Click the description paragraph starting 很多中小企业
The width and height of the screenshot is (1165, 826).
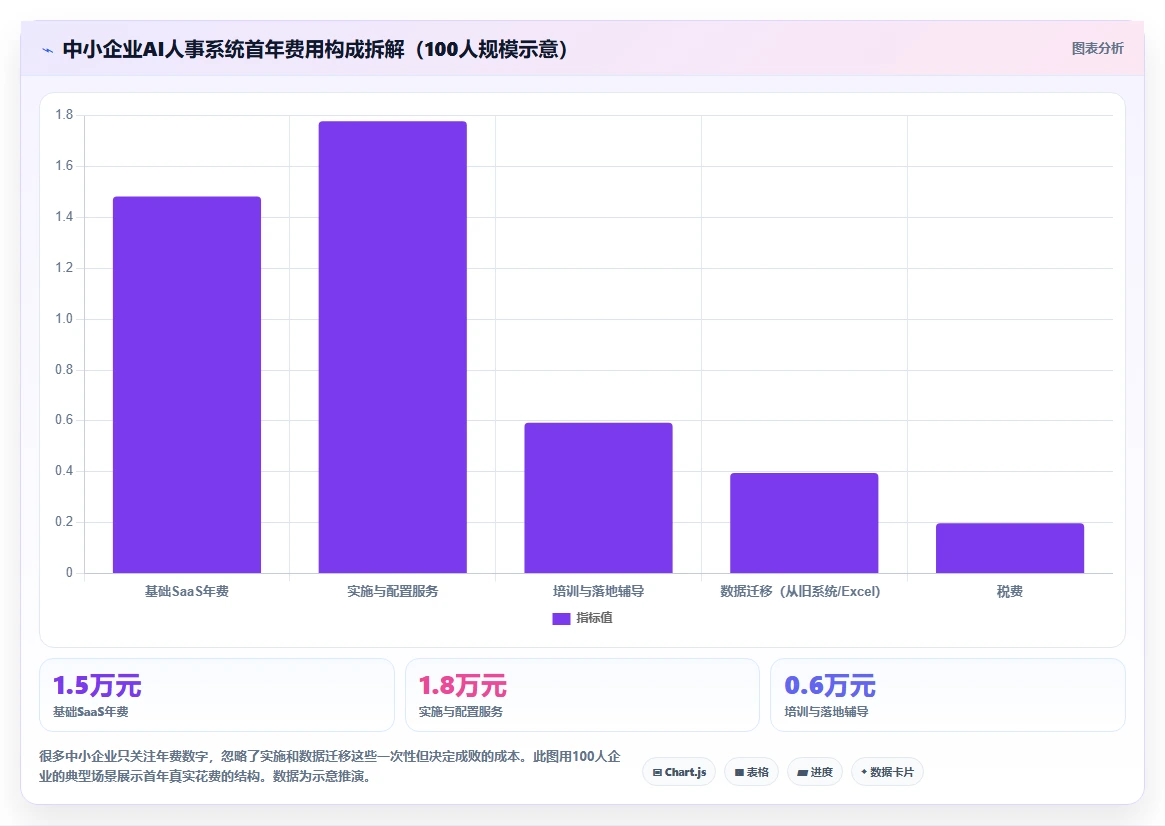pyautogui.click(x=330, y=767)
